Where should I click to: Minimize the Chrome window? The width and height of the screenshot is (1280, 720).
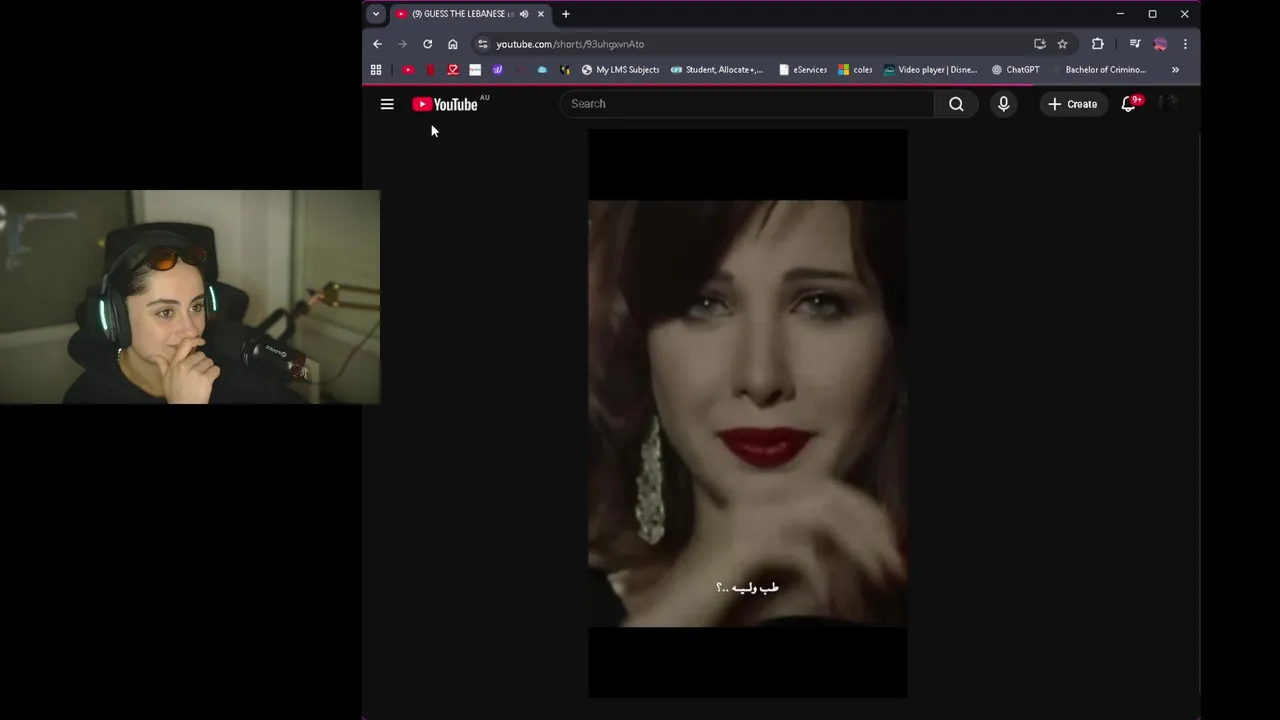pyautogui.click(x=1120, y=14)
